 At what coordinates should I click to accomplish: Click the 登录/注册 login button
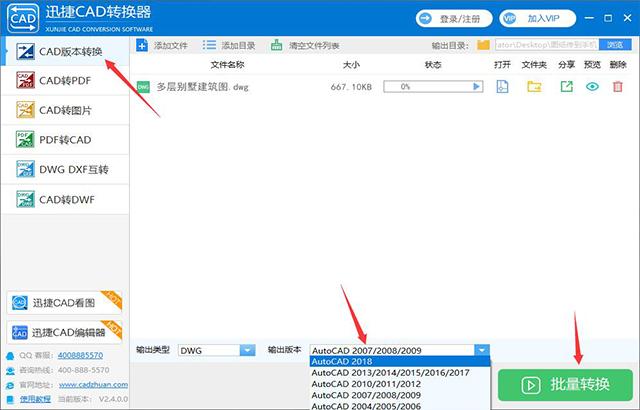tap(454, 19)
